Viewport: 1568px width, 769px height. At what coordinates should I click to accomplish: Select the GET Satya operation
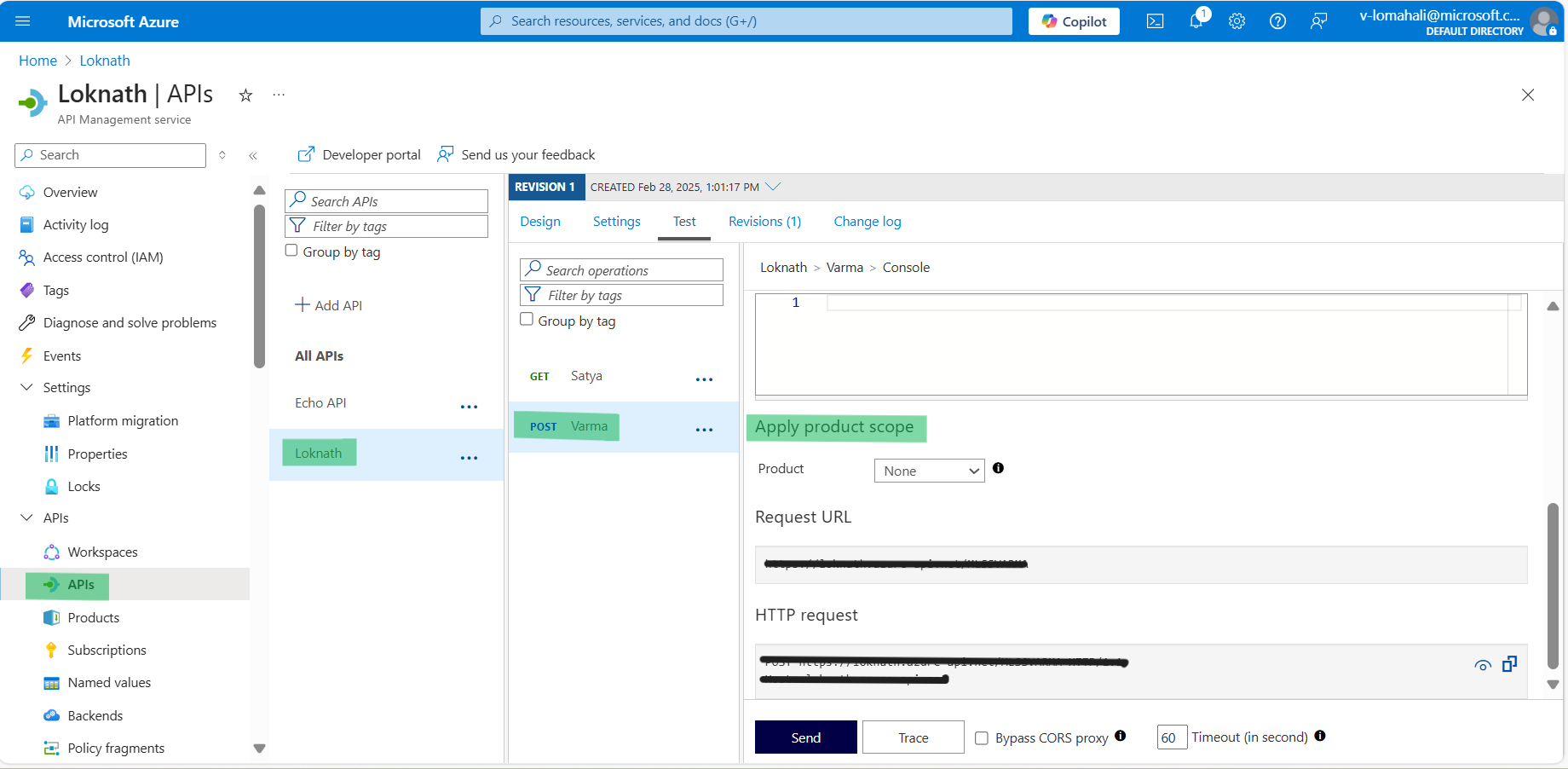pyautogui.click(x=623, y=376)
